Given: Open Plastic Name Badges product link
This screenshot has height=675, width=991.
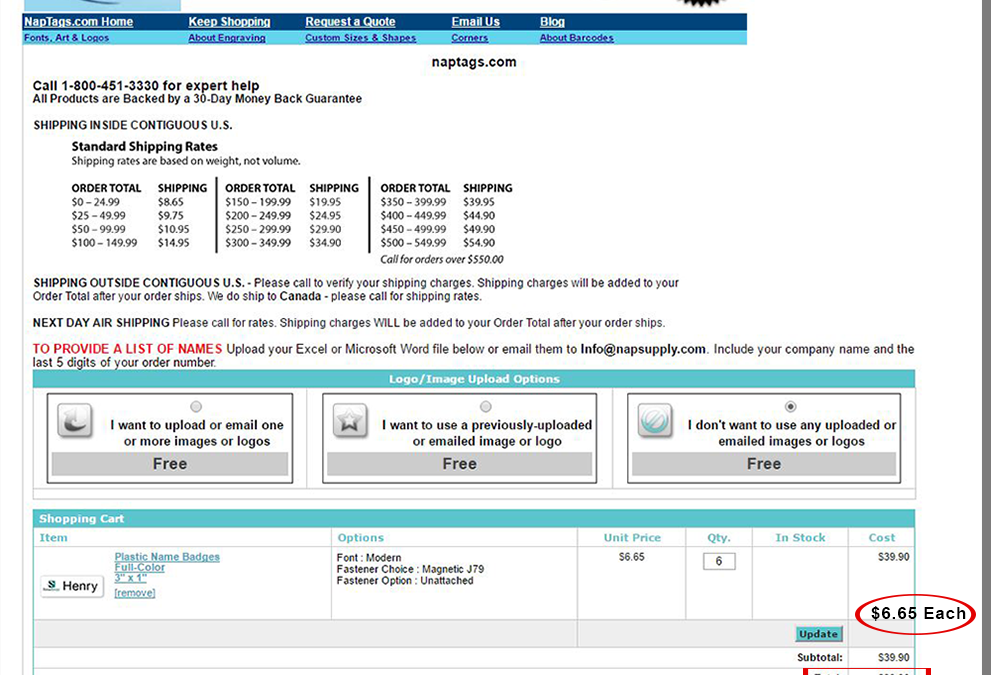Looking at the screenshot, I should (167, 557).
